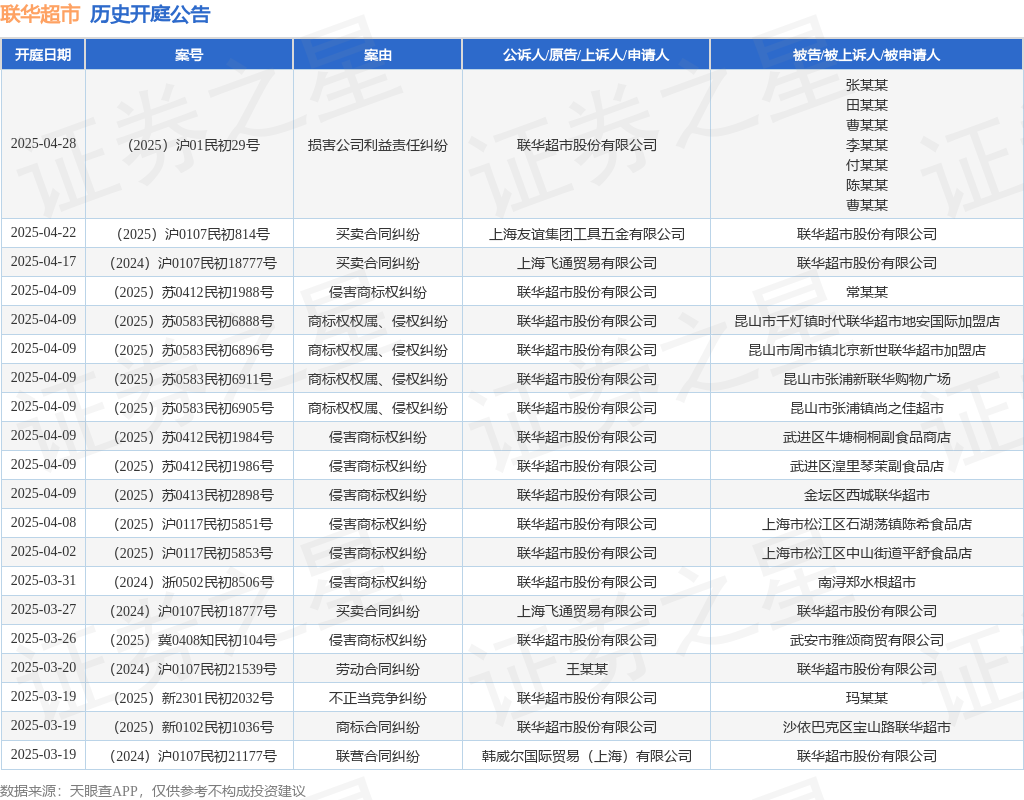Click plaintiff 韩威尔国际贸易（上海）有限公司

pos(586,756)
